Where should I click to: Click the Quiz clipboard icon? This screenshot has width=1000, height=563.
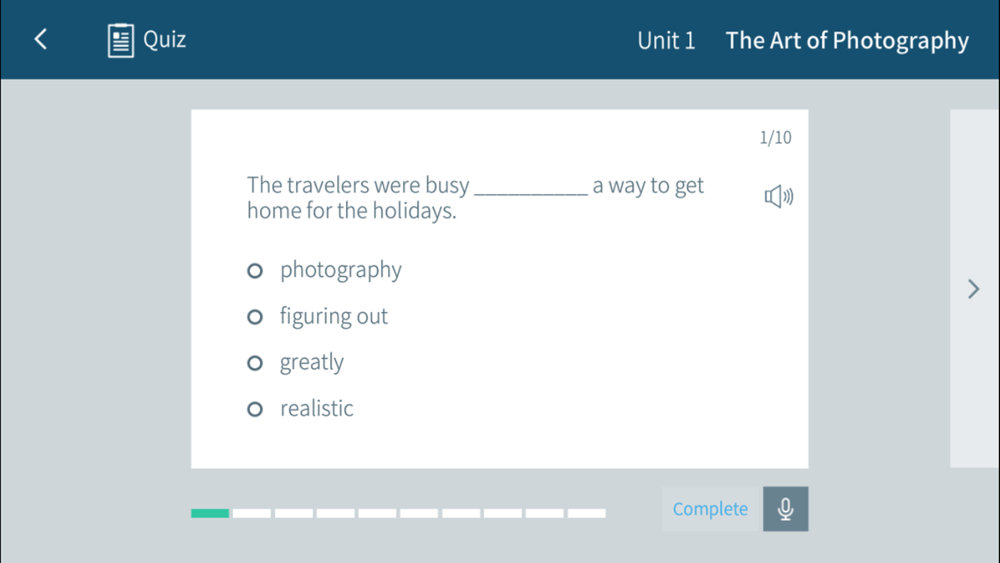tap(121, 40)
